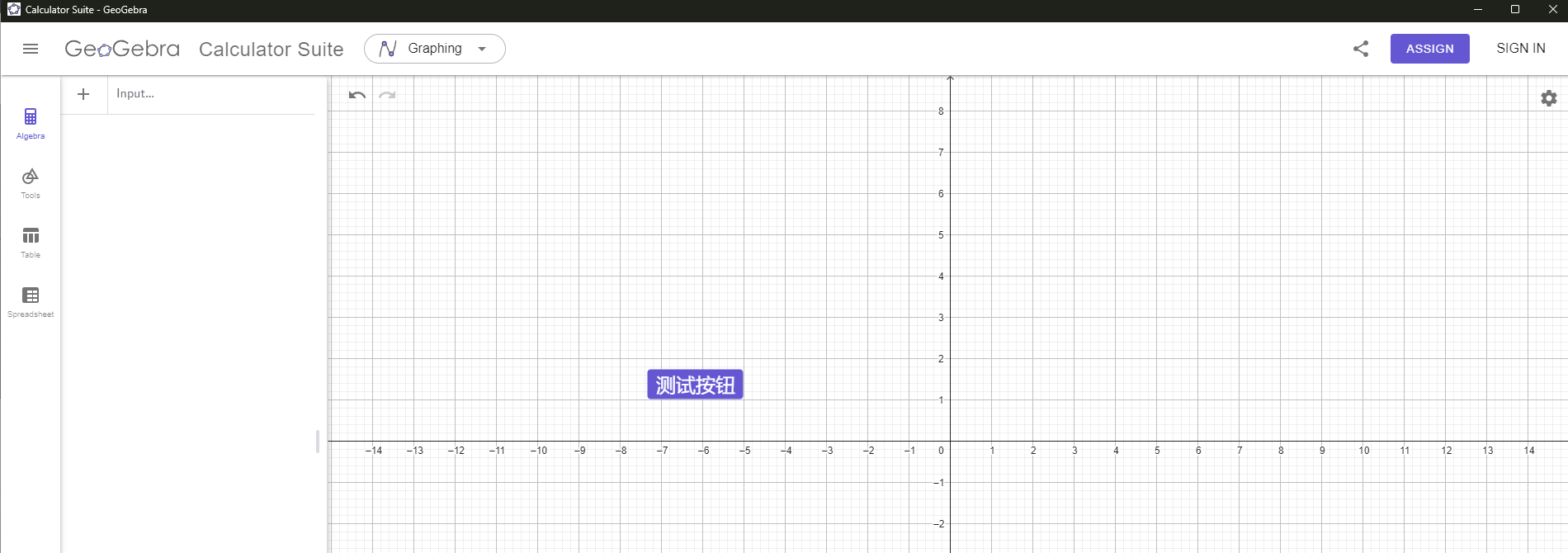Viewport: 1568px width, 553px height.
Task: Undo the last action
Action: tap(357, 95)
